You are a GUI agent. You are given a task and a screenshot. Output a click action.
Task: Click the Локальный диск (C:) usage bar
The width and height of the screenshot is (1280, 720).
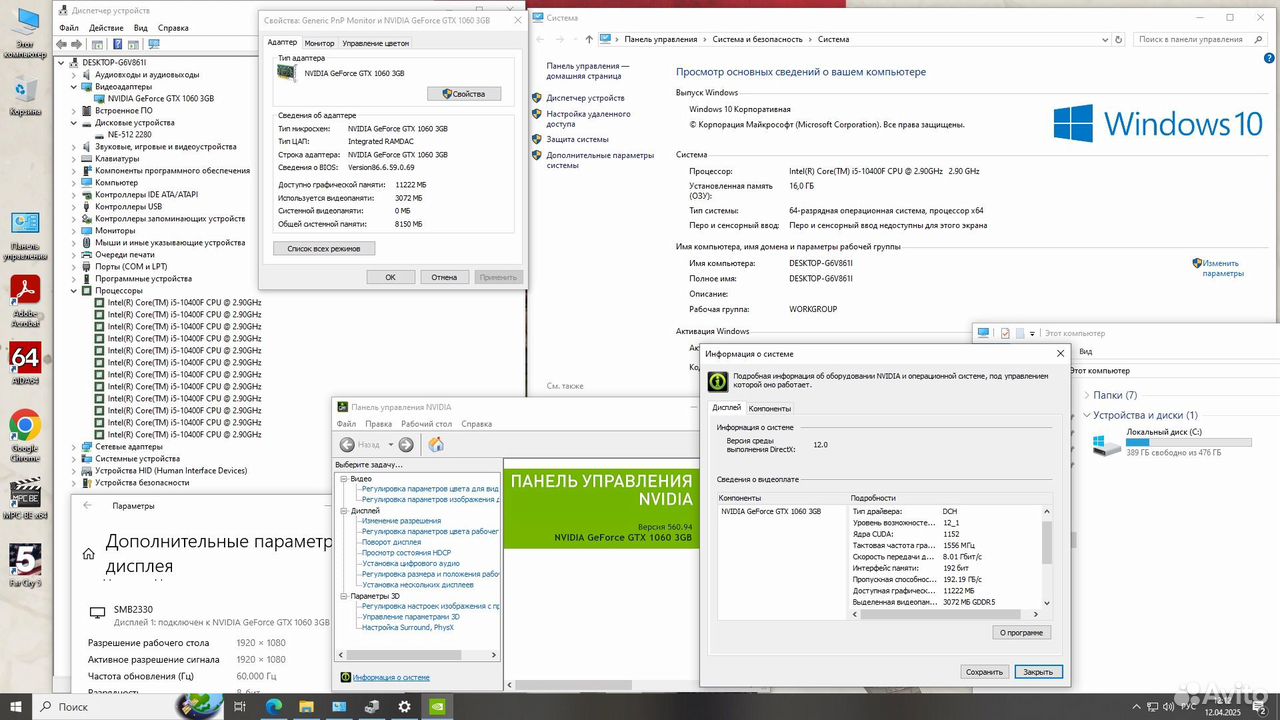[1188, 442]
